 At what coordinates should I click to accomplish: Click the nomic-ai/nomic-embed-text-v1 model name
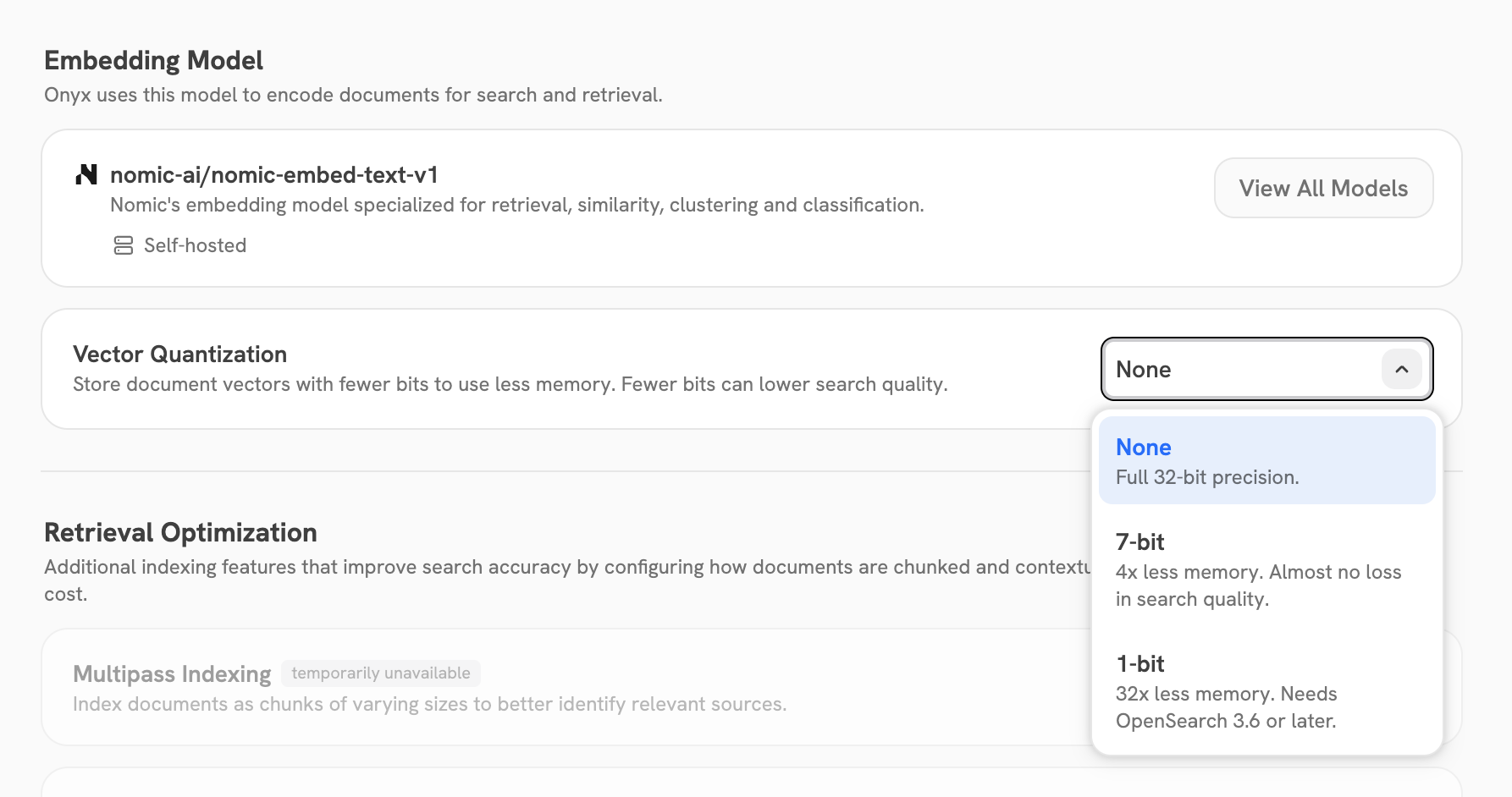coord(274,174)
